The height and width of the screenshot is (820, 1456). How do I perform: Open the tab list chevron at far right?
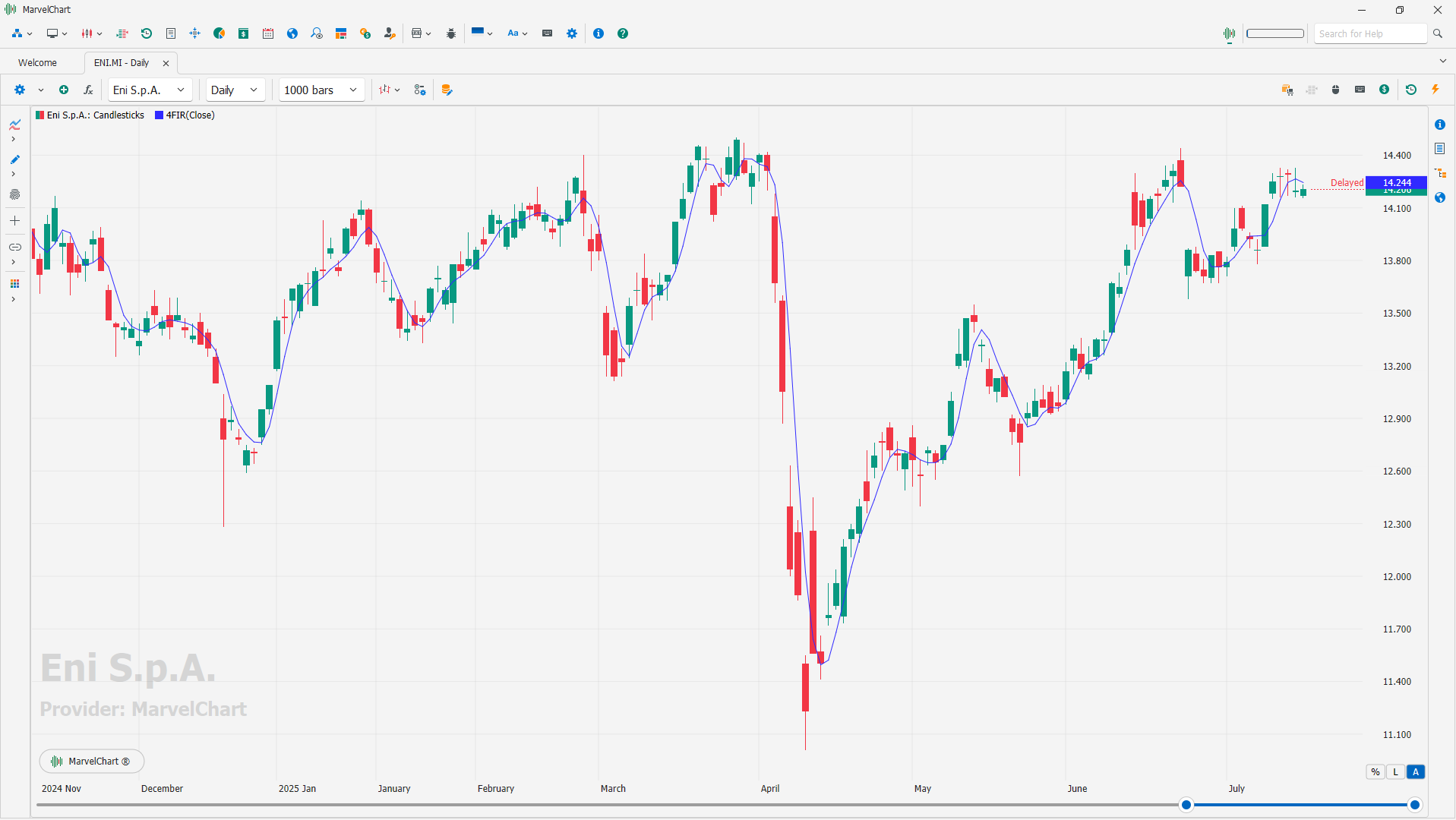coord(1443,61)
